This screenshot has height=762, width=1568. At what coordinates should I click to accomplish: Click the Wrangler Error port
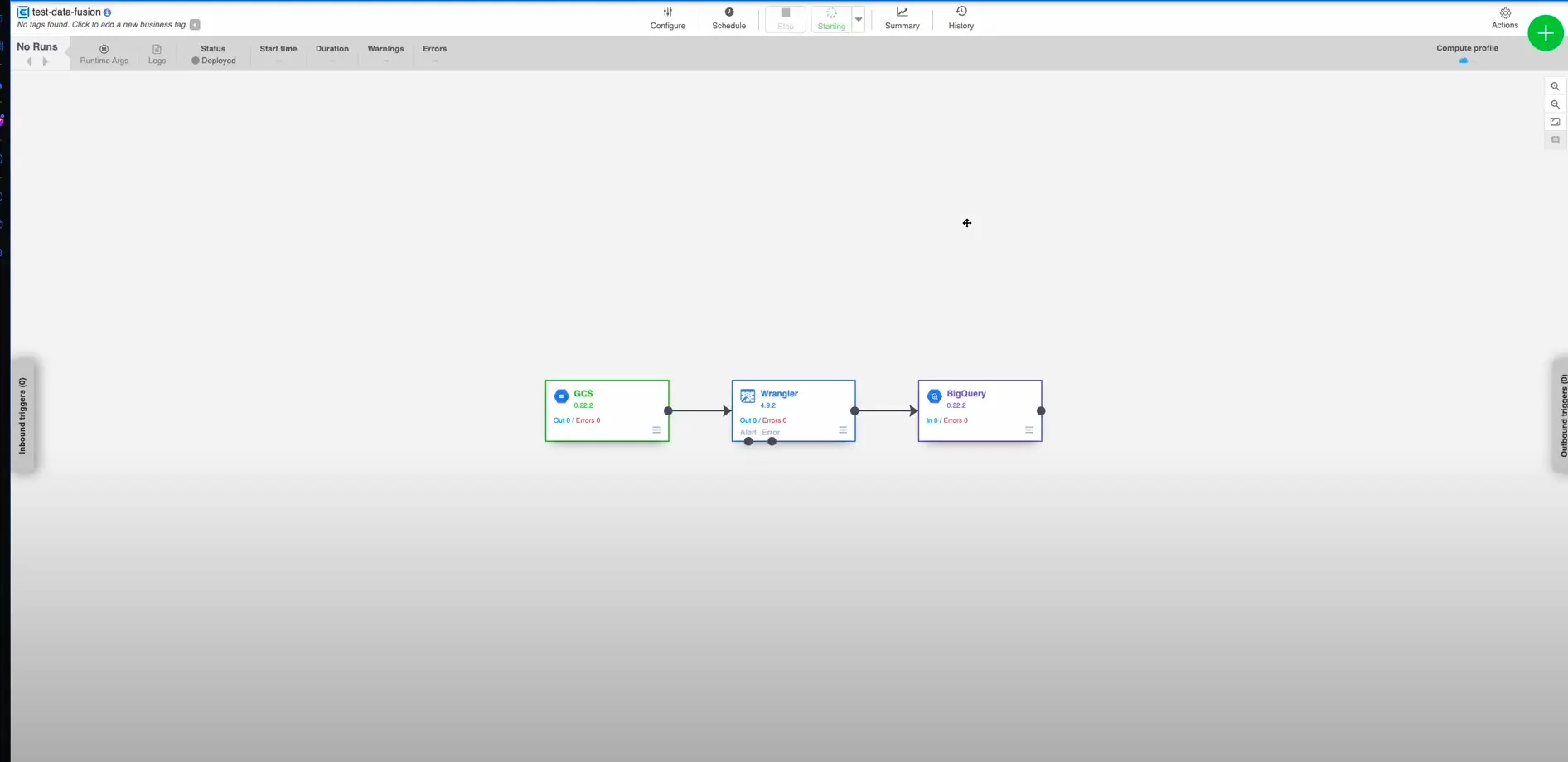point(772,441)
